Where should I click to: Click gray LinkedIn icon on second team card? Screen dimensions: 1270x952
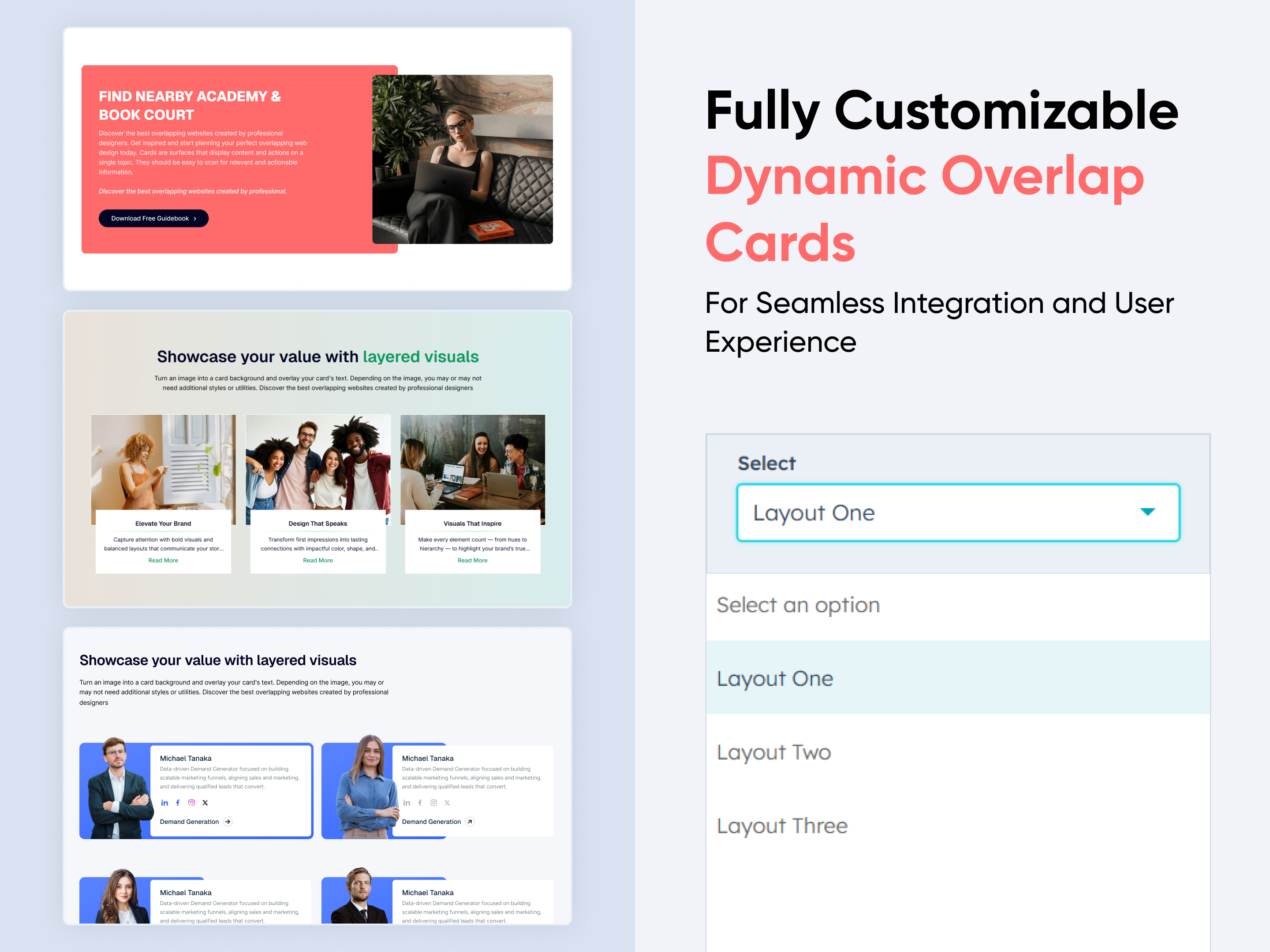pyautogui.click(x=407, y=803)
